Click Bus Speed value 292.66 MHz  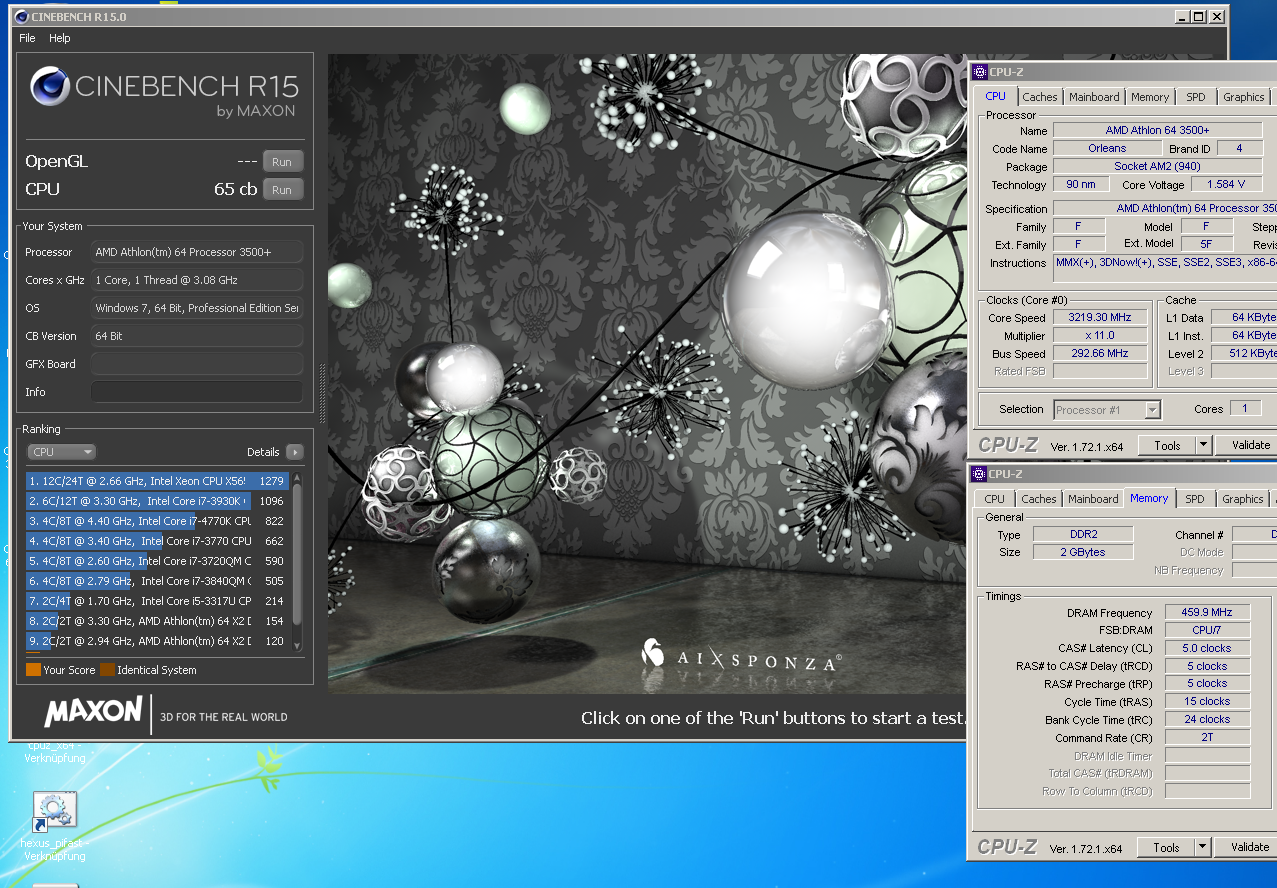click(x=1099, y=353)
